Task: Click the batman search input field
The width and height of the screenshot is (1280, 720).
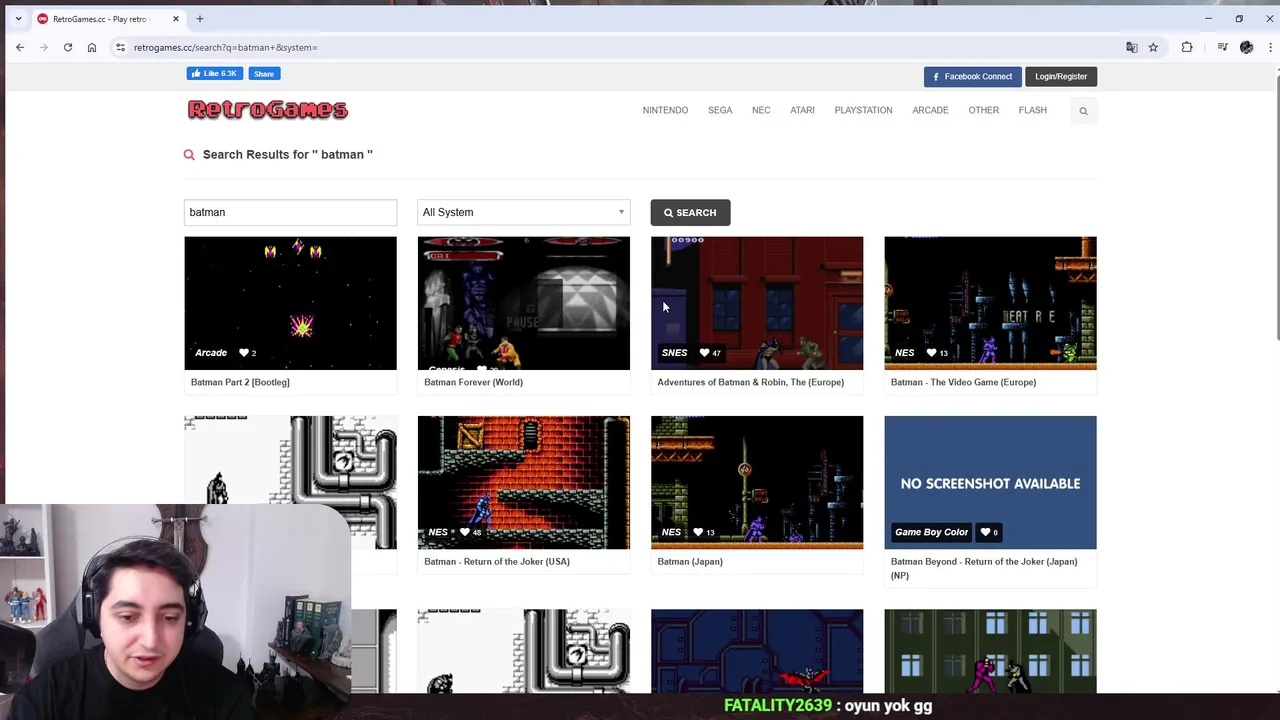Action: (x=290, y=212)
